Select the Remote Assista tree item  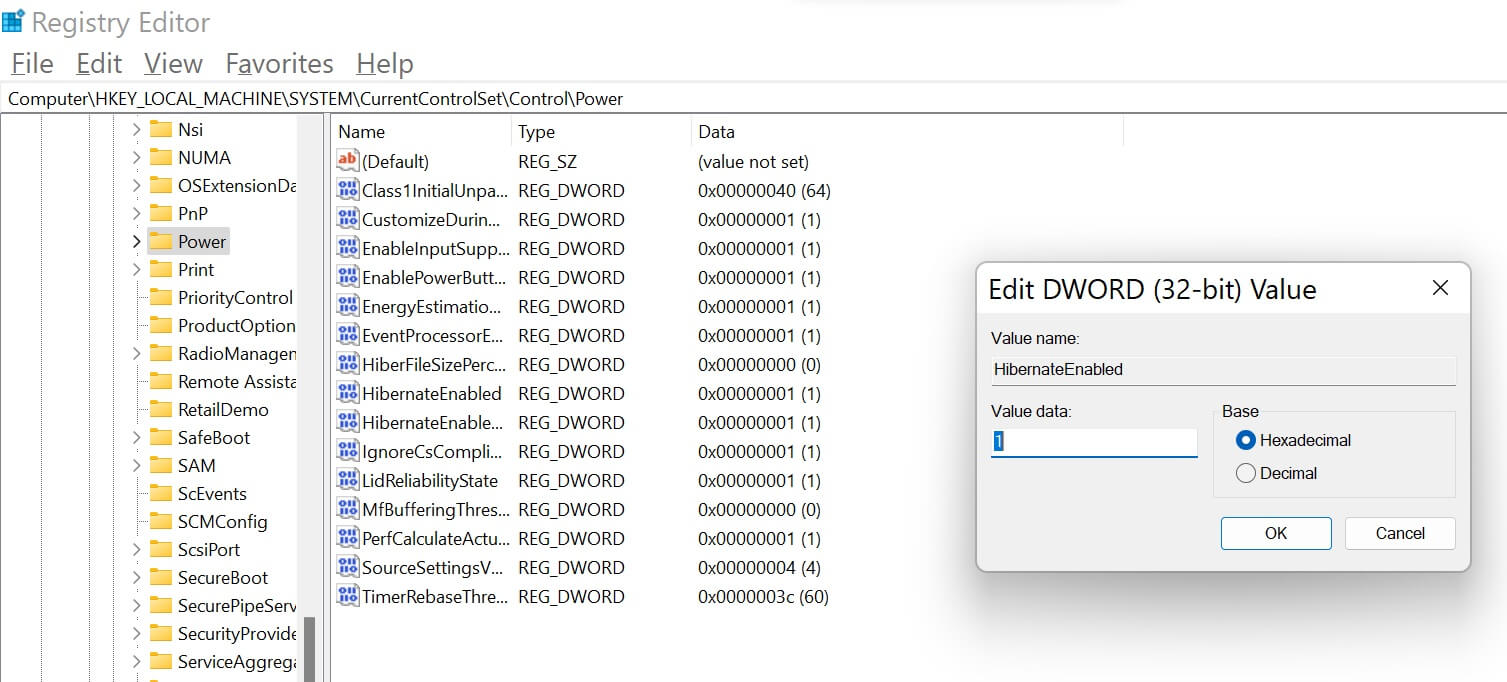pos(237,381)
